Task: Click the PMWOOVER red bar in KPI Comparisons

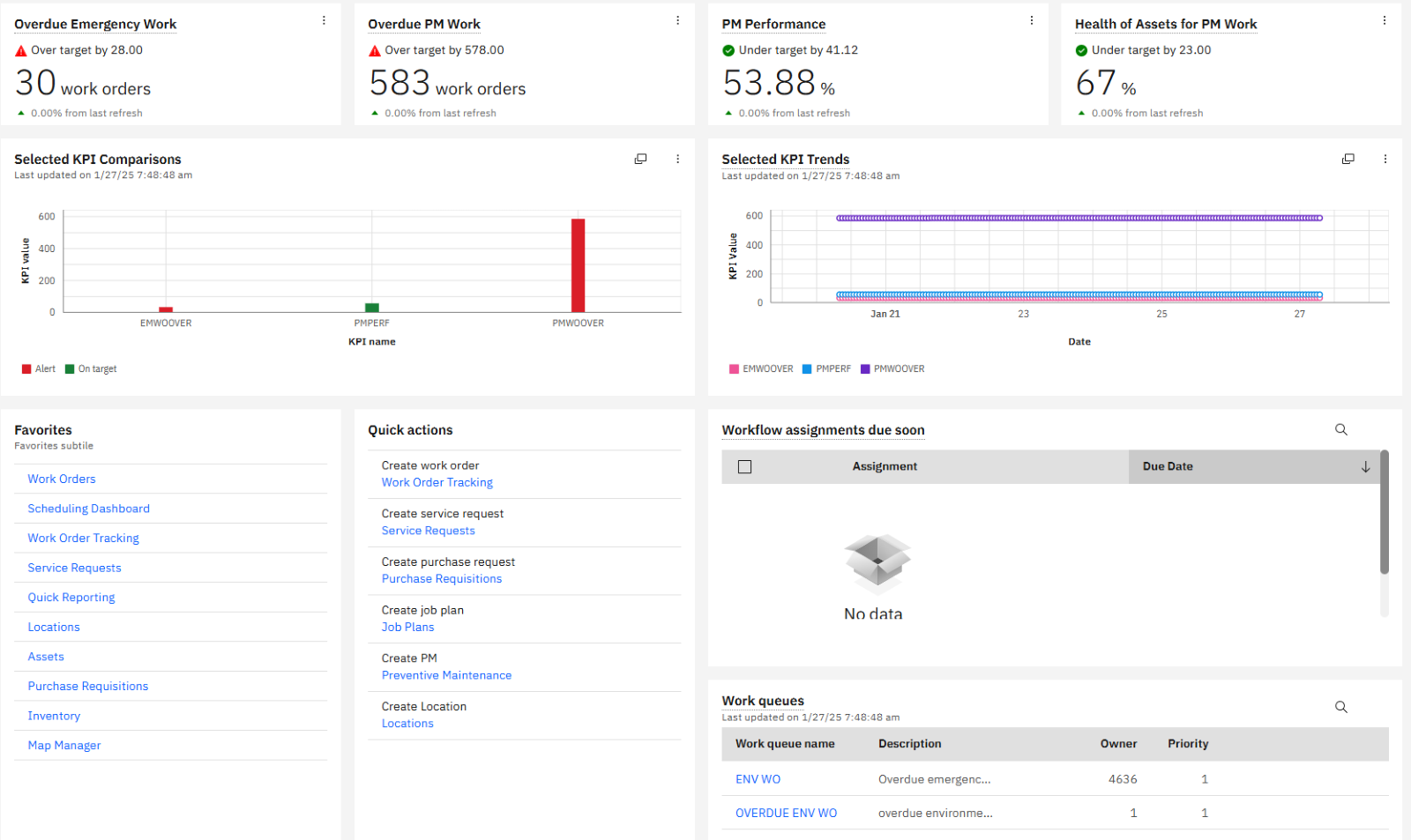Action: click(578, 264)
